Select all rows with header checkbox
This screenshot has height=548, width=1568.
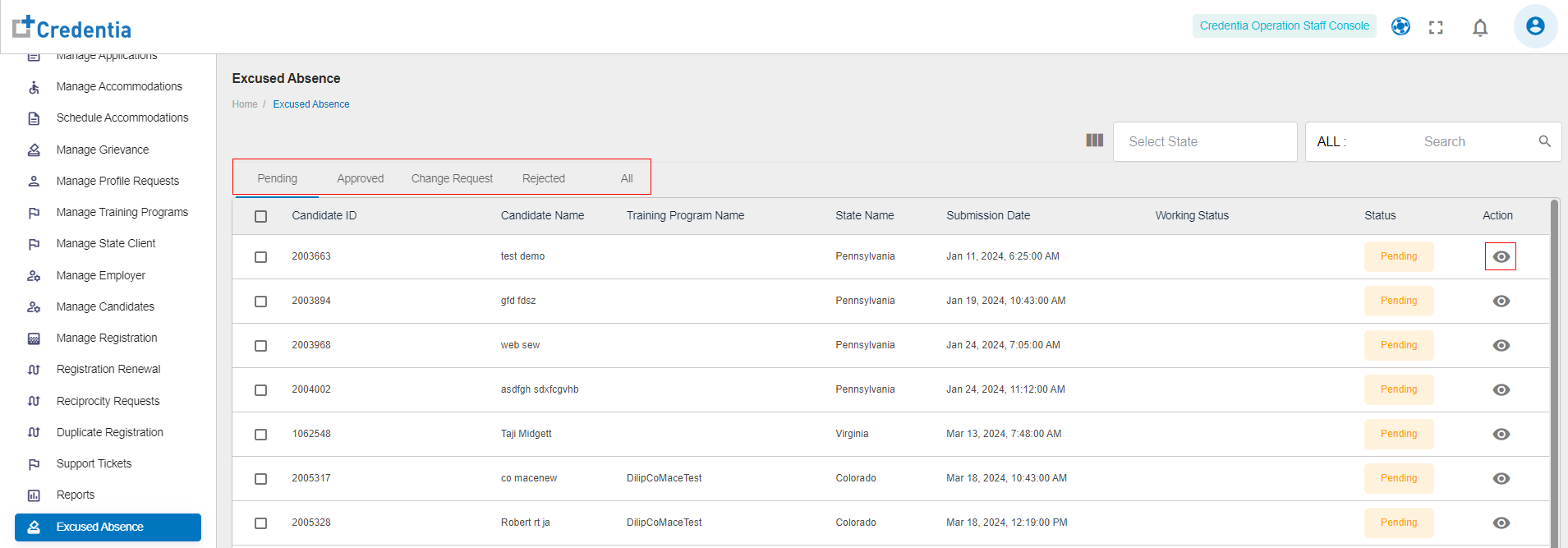tap(261, 216)
